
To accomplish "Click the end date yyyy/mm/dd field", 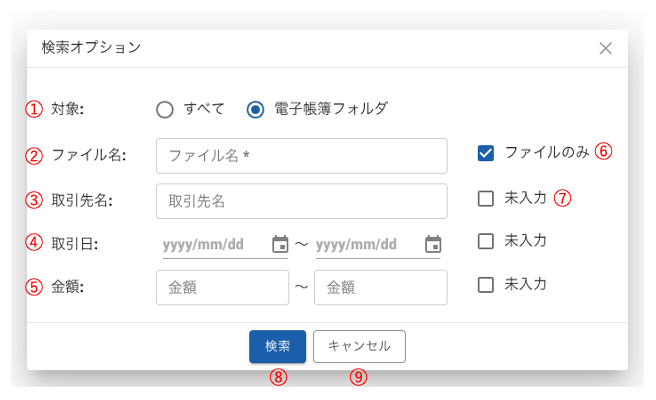I will [x=364, y=245].
